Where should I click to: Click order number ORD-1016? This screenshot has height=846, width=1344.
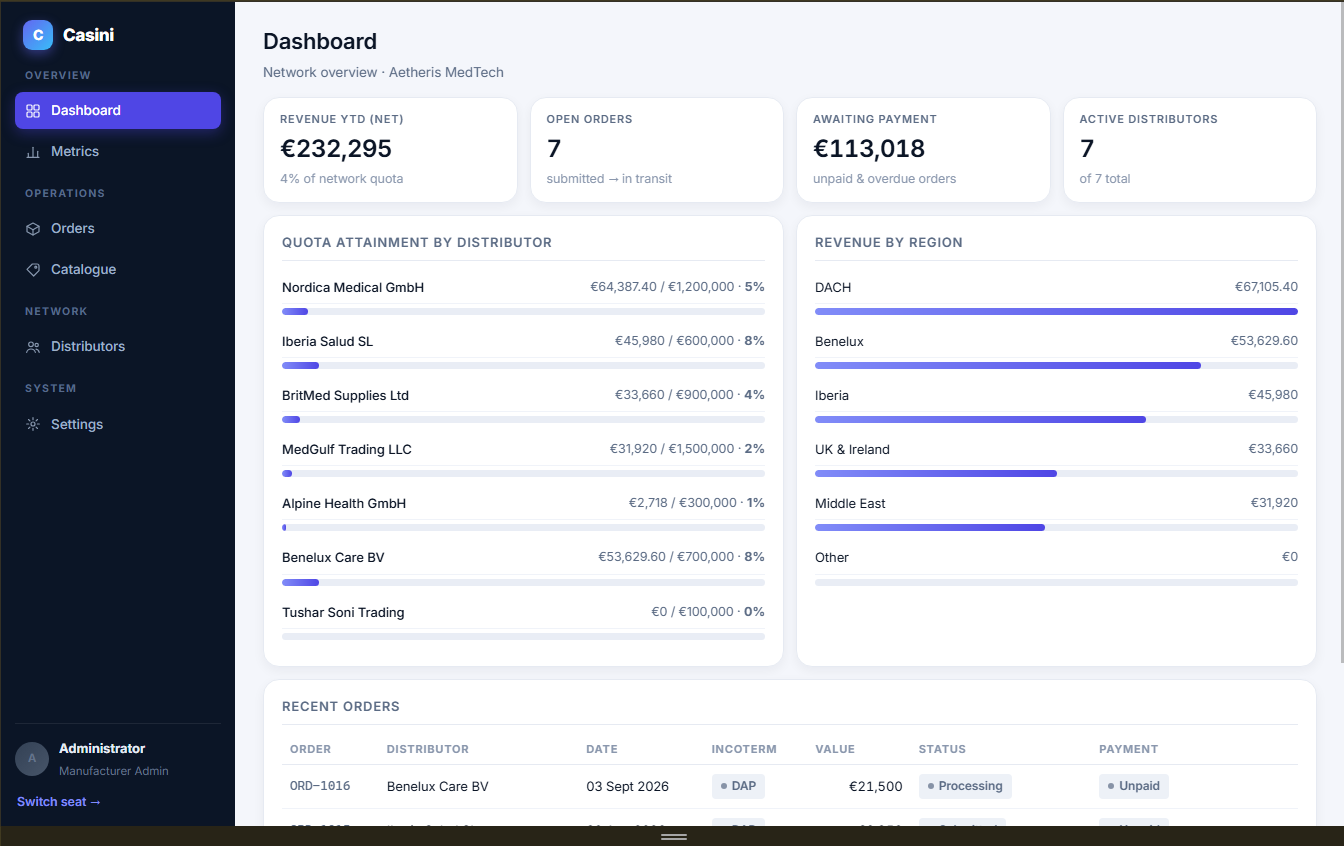tap(320, 786)
